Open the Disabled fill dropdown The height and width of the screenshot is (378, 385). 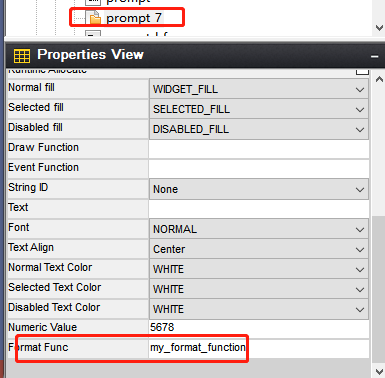[x=259, y=129]
